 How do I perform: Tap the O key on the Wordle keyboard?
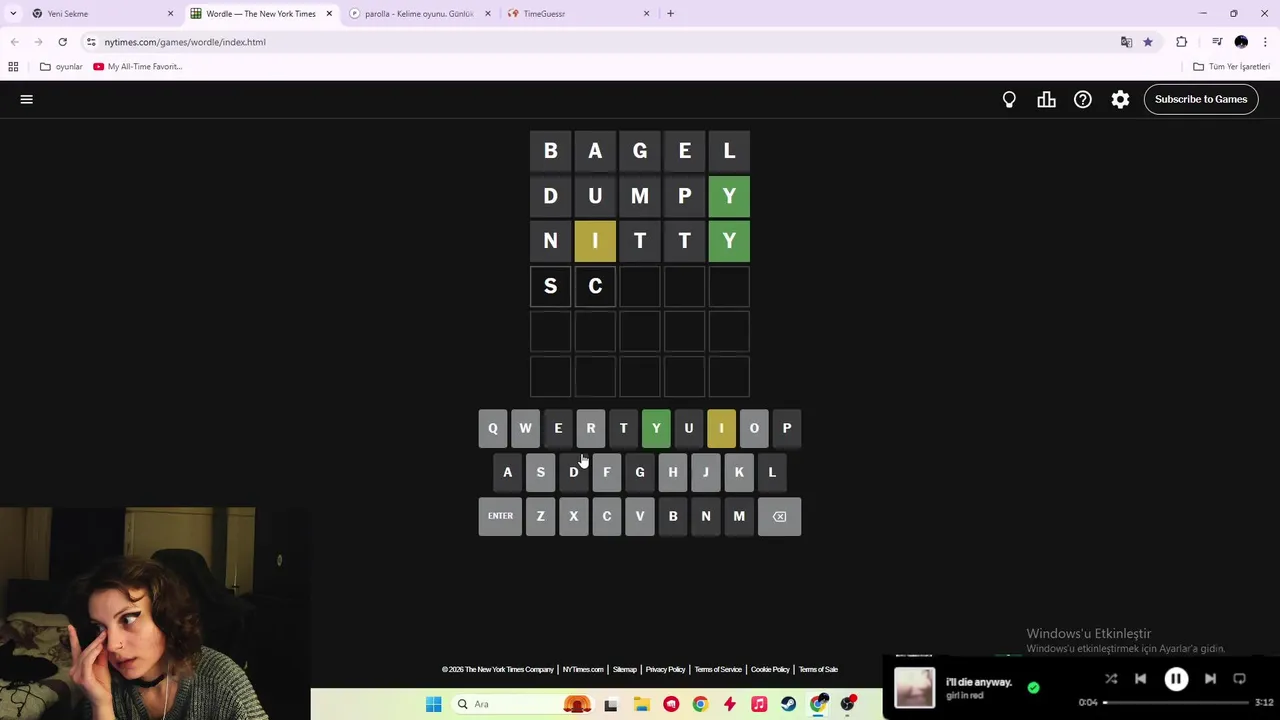(754, 428)
